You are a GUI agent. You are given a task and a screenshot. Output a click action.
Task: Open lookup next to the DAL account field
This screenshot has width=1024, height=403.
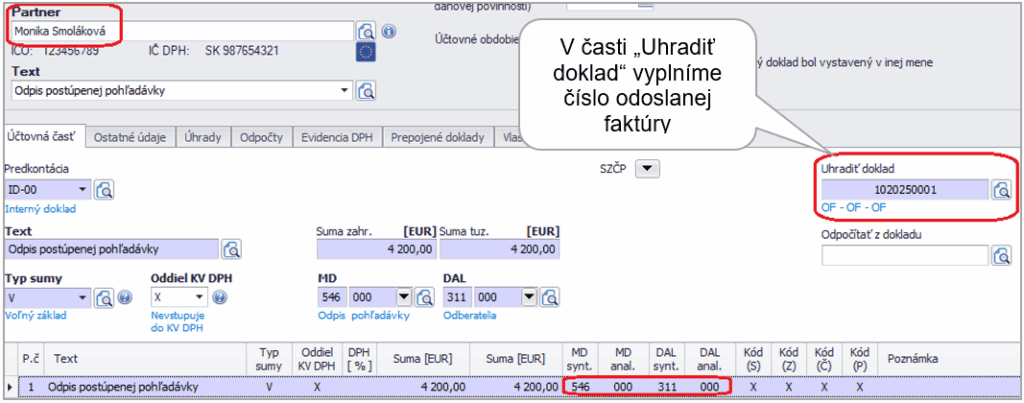coord(551,297)
